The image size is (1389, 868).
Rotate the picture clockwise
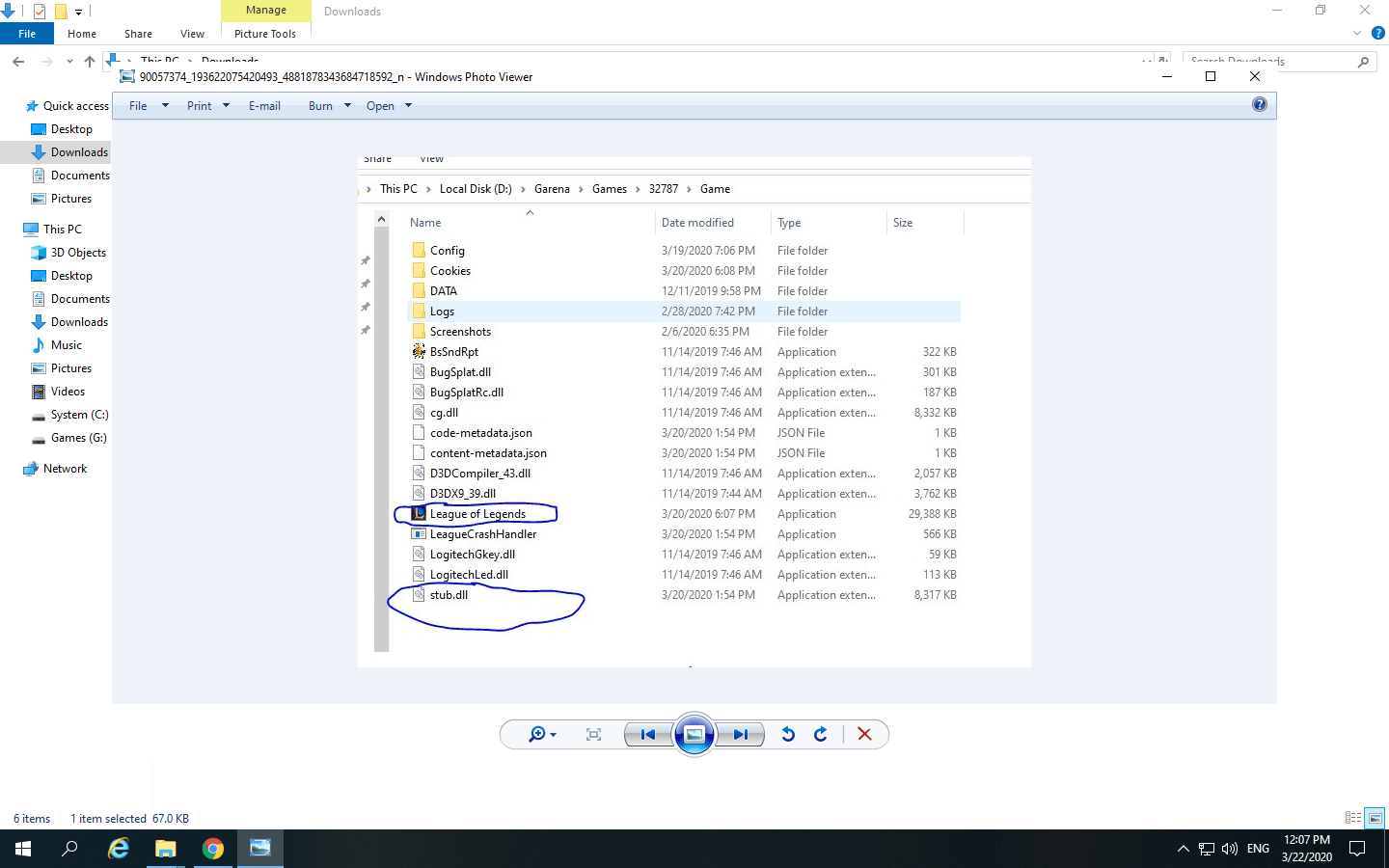[x=821, y=735]
